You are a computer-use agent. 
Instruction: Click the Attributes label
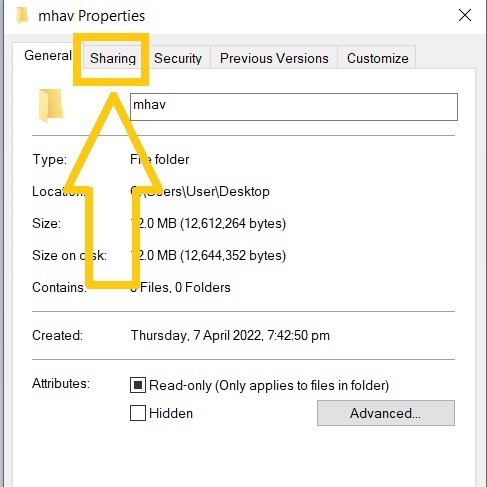pyautogui.click(x=61, y=383)
